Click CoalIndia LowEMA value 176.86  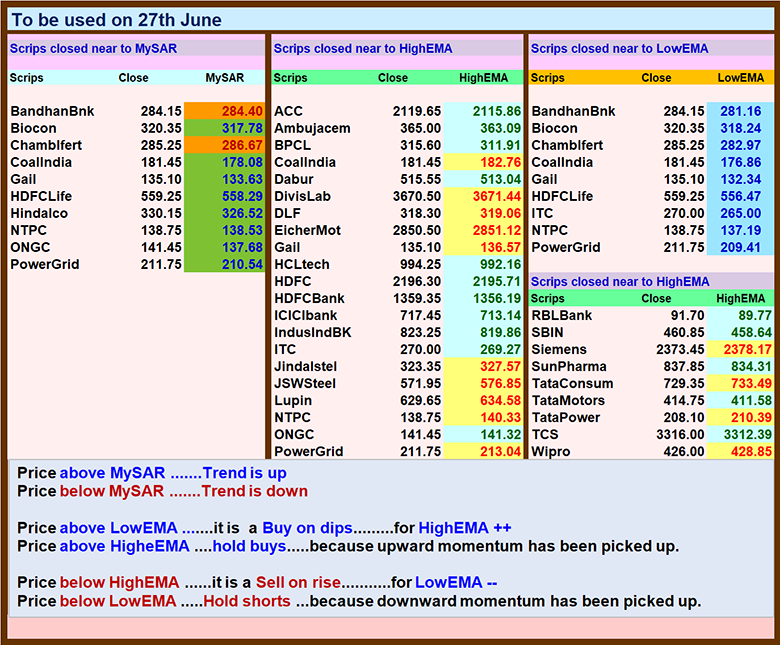coord(741,162)
